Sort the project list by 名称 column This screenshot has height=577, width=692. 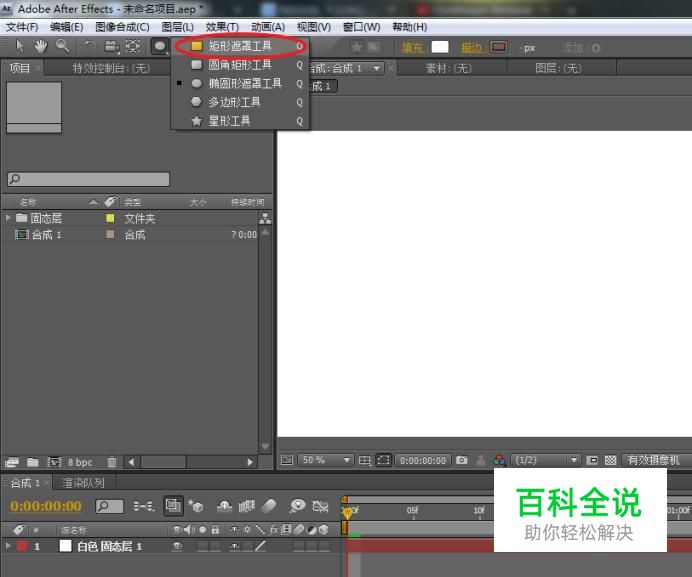pyautogui.click(x=28, y=202)
